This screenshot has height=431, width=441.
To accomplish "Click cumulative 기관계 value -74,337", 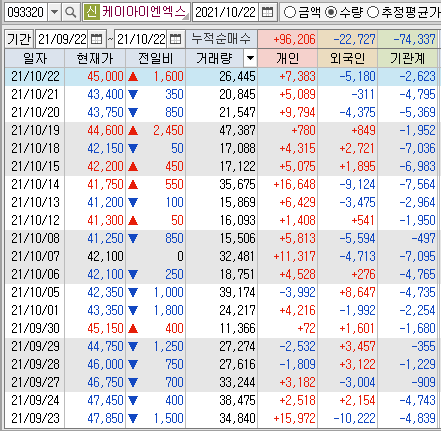I will (414, 39).
